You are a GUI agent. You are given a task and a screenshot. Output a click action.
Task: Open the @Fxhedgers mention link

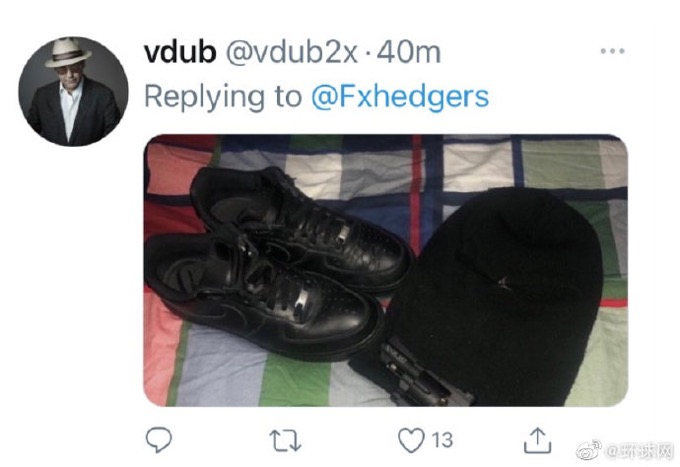click(400, 97)
